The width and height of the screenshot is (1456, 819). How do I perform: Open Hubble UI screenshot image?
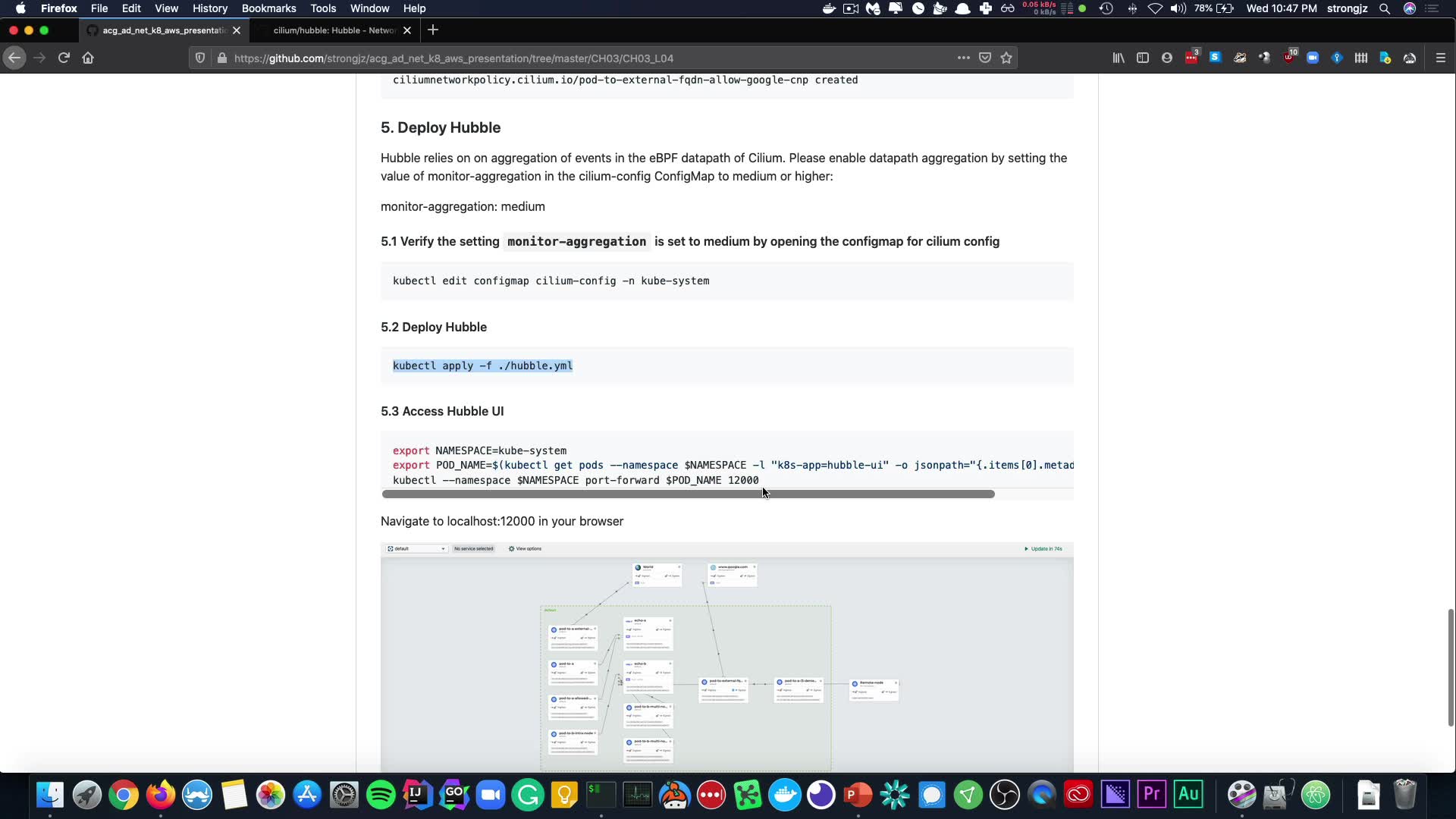point(726,657)
